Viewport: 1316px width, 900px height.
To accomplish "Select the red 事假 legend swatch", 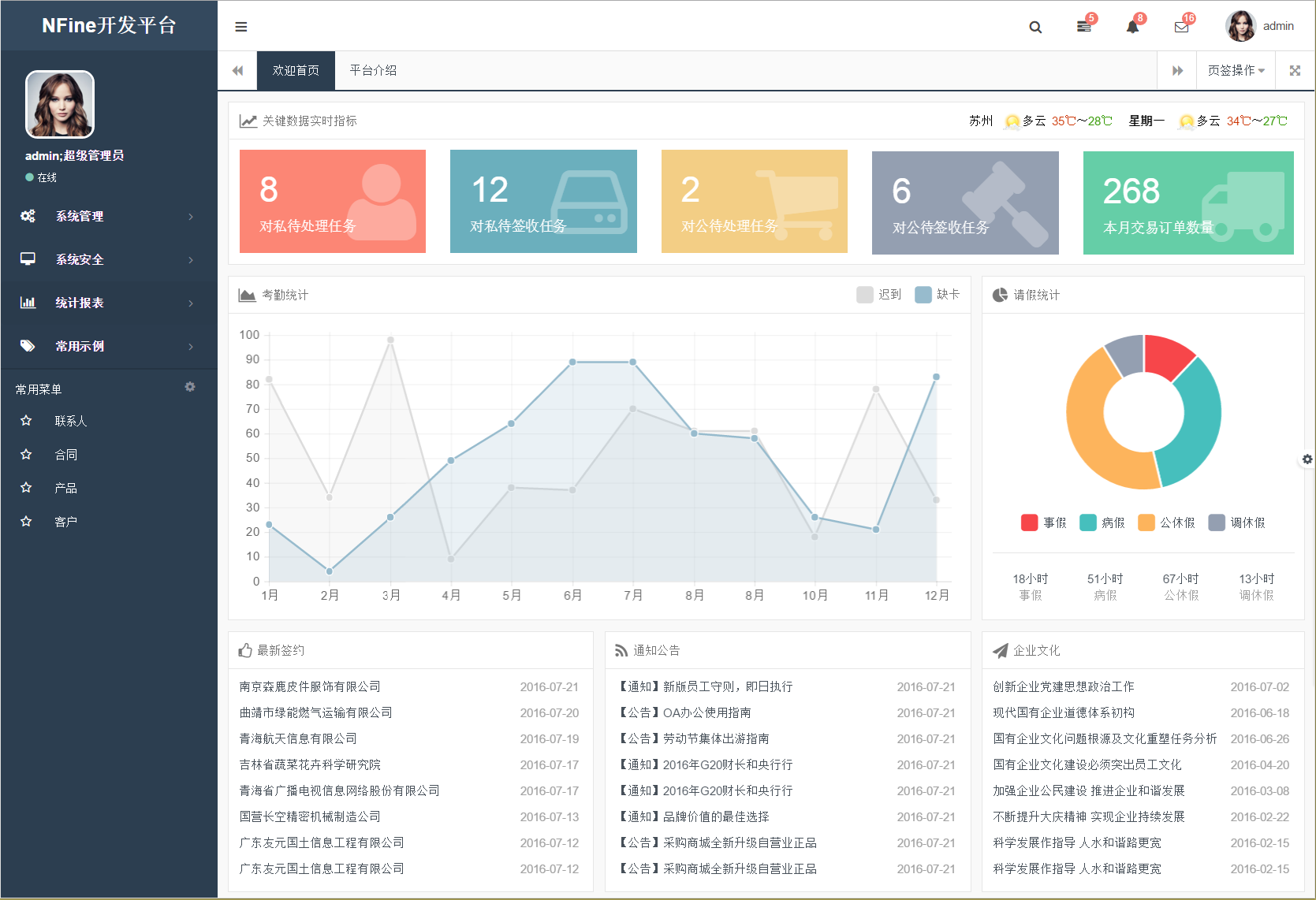I will point(1028,522).
